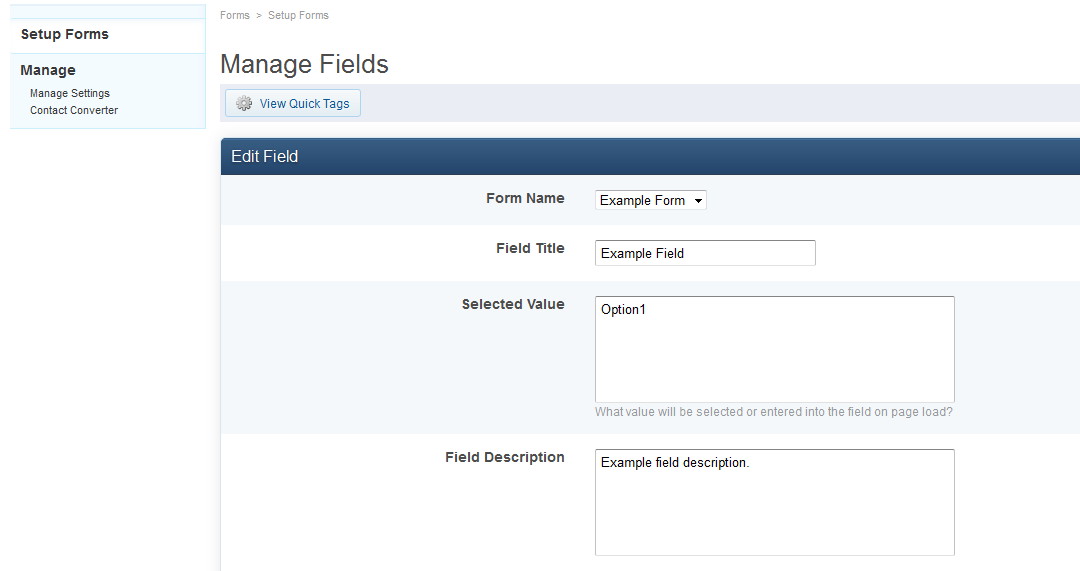The width and height of the screenshot is (1080, 571).
Task: Click inside the Field Description text area
Action: [x=774, y=502]
